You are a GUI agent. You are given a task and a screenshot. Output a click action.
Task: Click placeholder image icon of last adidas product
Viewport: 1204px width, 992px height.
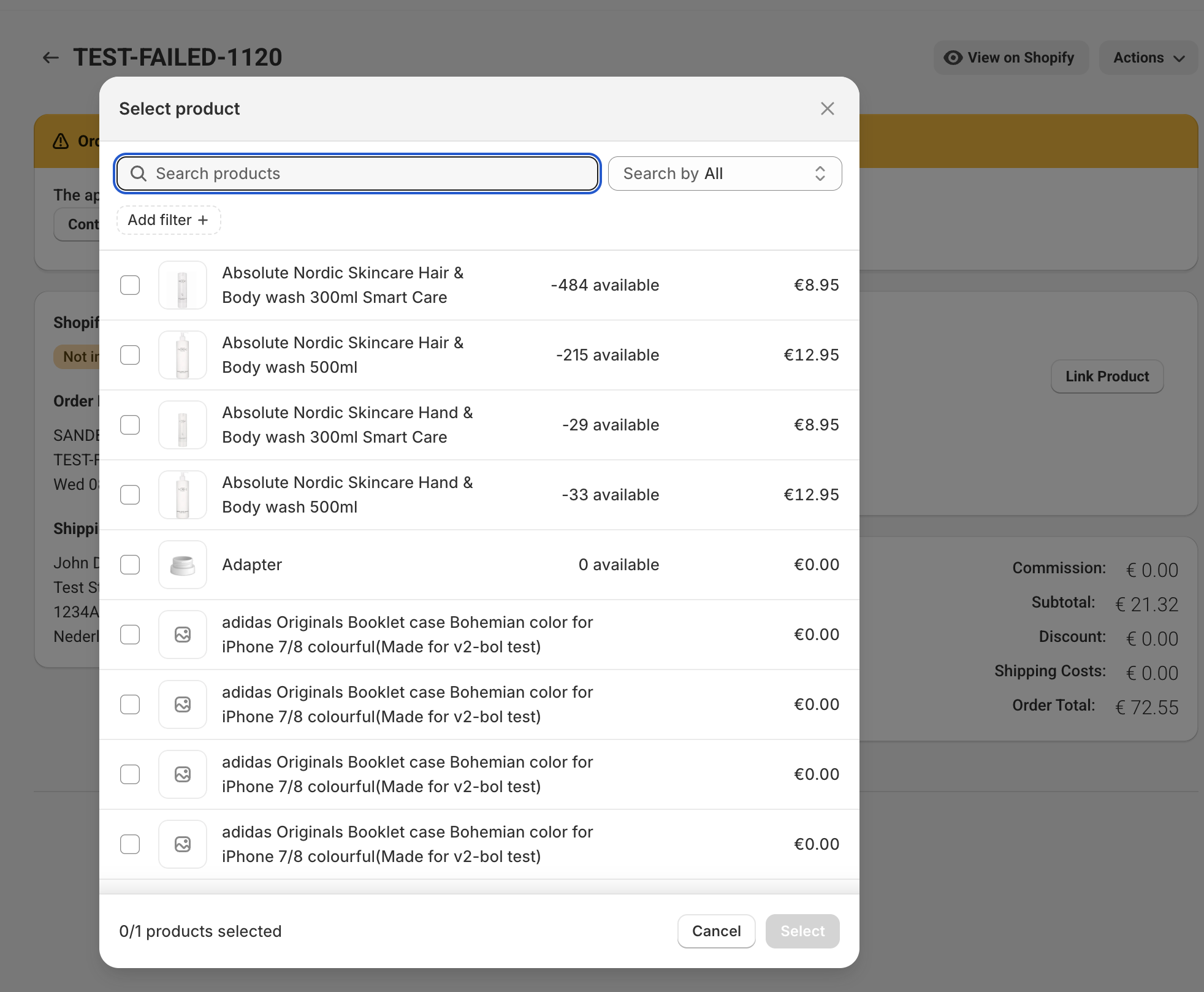click(x=183, y=844)
